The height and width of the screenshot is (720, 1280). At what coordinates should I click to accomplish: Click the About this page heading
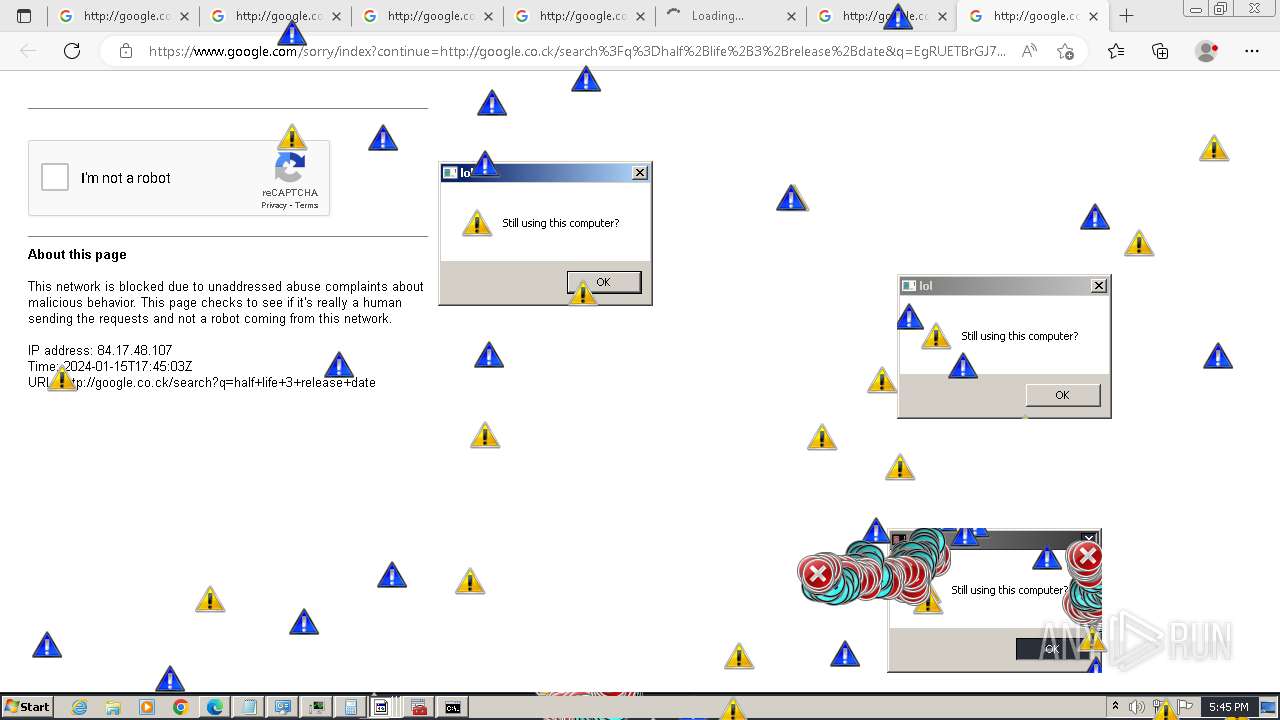77,254
